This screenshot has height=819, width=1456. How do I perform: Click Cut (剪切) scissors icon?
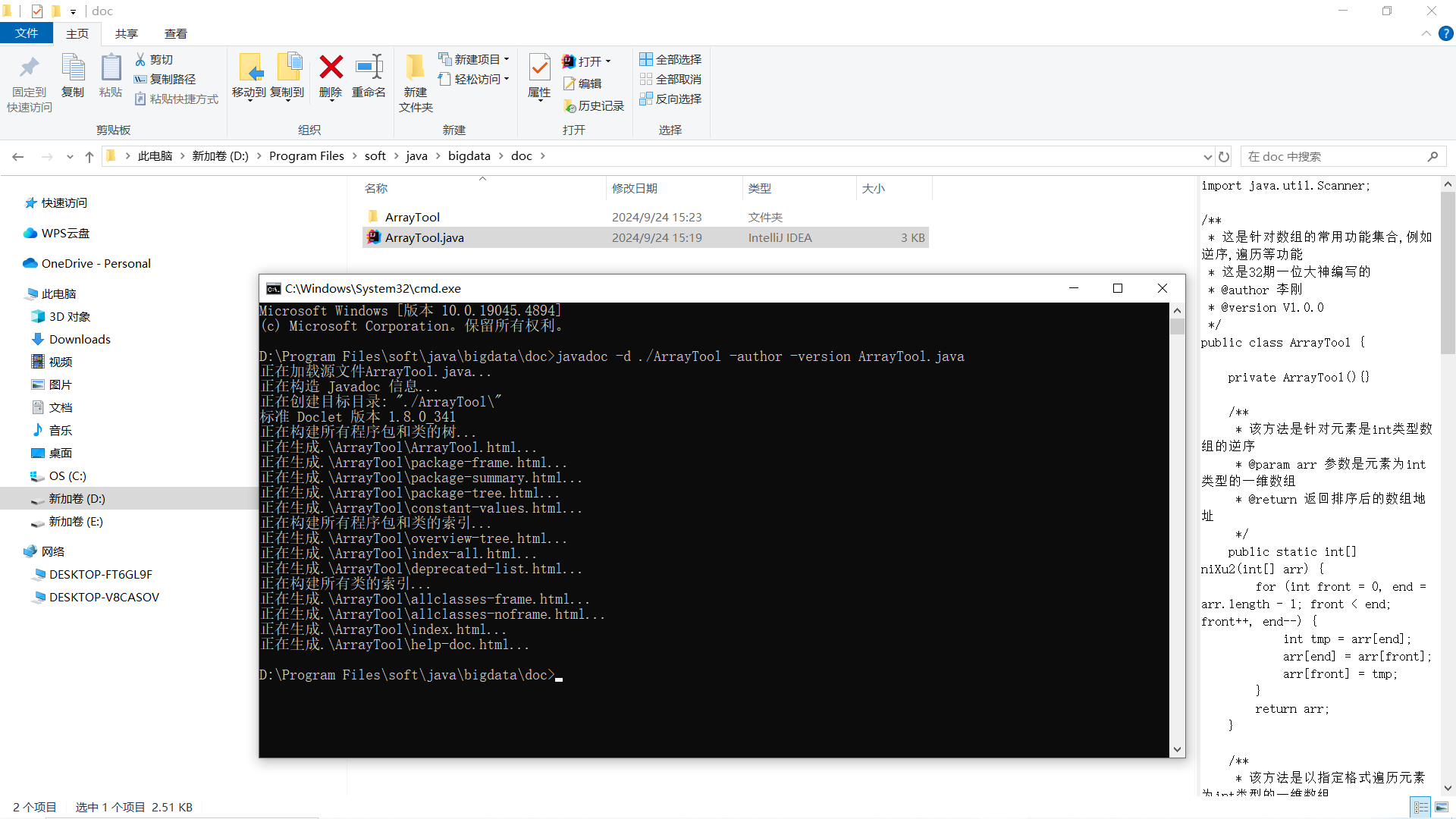tap(141, 59)
